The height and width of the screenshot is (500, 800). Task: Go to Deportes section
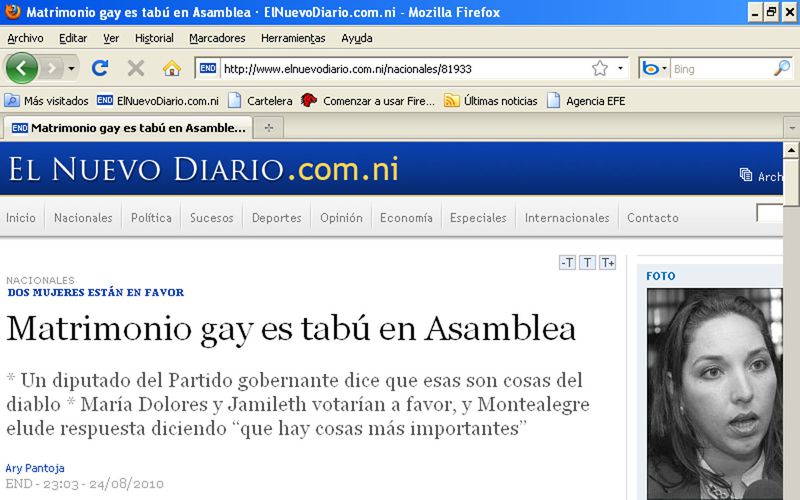277,218
